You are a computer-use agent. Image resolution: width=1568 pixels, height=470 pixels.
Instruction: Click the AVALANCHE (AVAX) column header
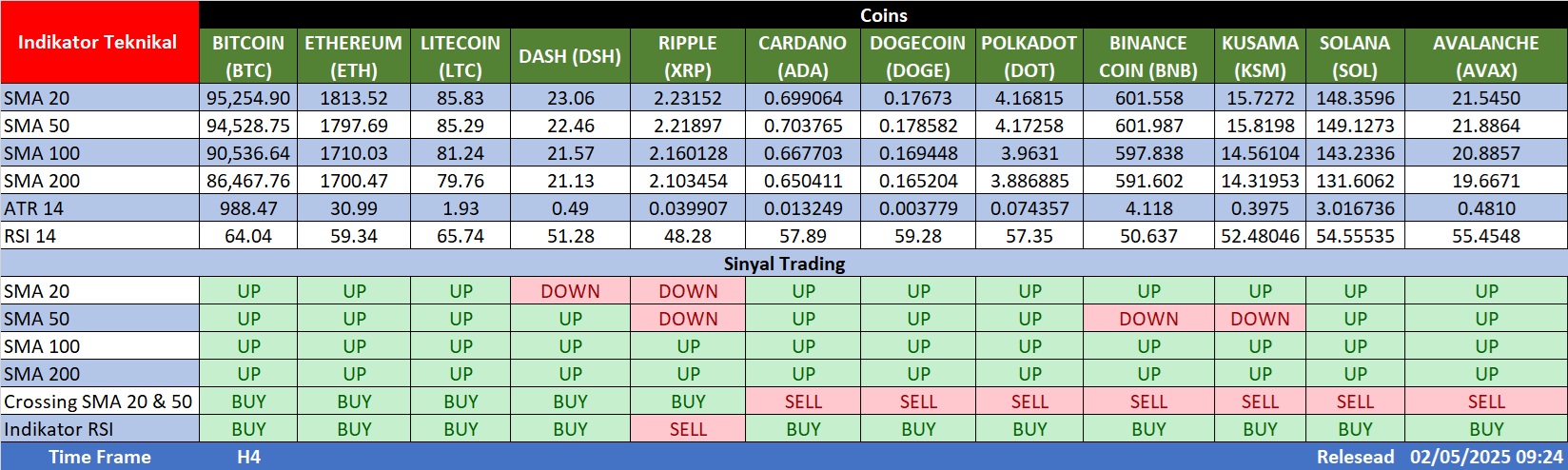click(1485, 56)
